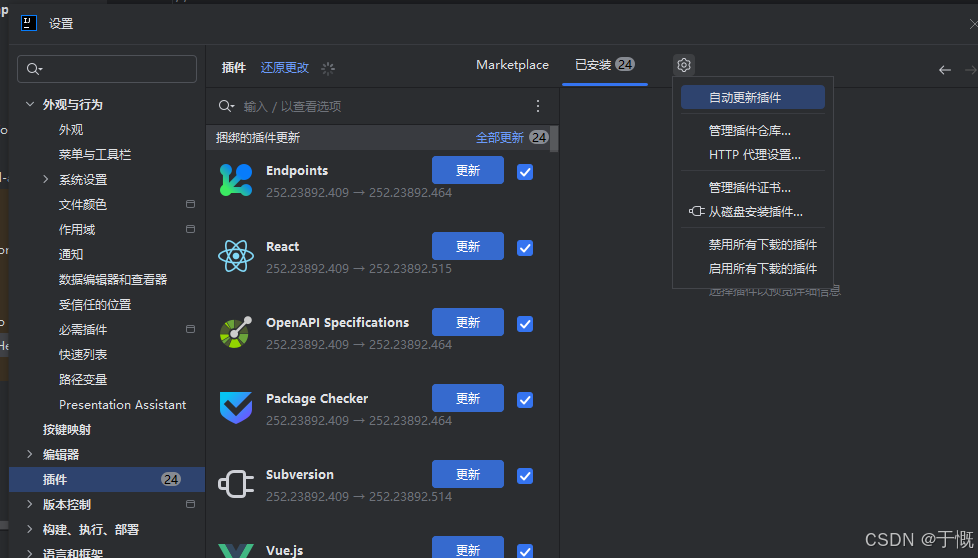Choose 从磁盘安装插件... menu item
Viewport: 978px width, 558px height.
753,212
